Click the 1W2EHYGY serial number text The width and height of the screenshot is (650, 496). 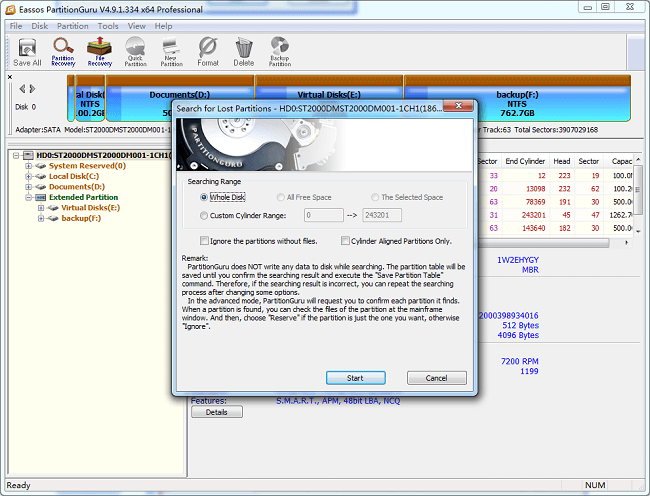pyautogui.click(x=518, y=260)
